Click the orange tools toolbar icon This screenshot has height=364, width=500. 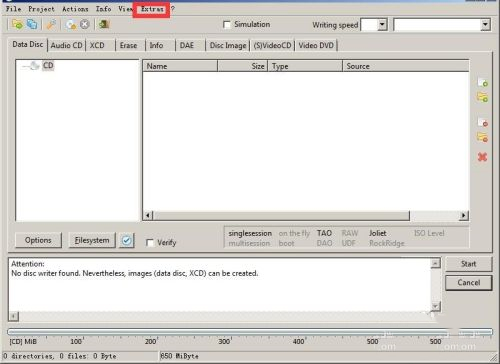[x=51, y=24]
